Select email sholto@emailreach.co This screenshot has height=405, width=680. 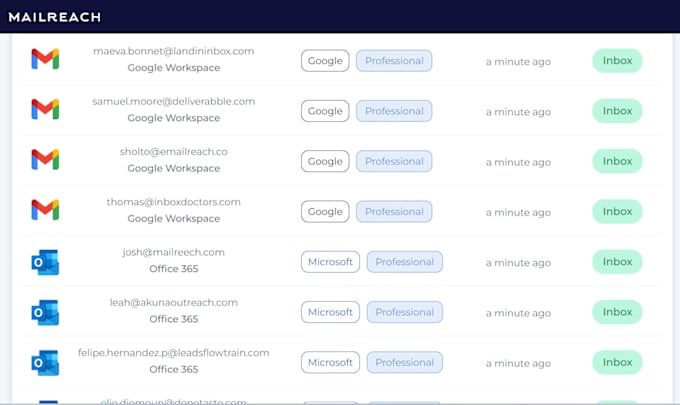pos(173,152)
